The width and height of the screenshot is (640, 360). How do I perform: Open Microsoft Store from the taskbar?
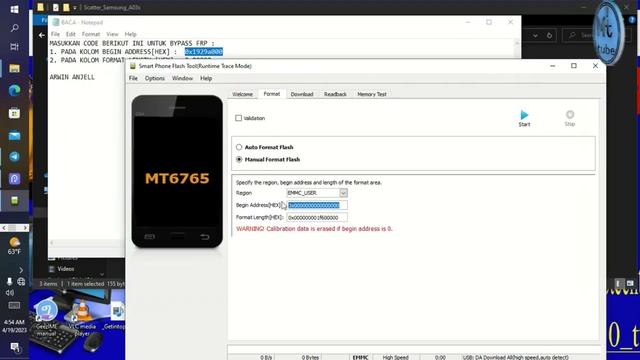tap(14, 113)
